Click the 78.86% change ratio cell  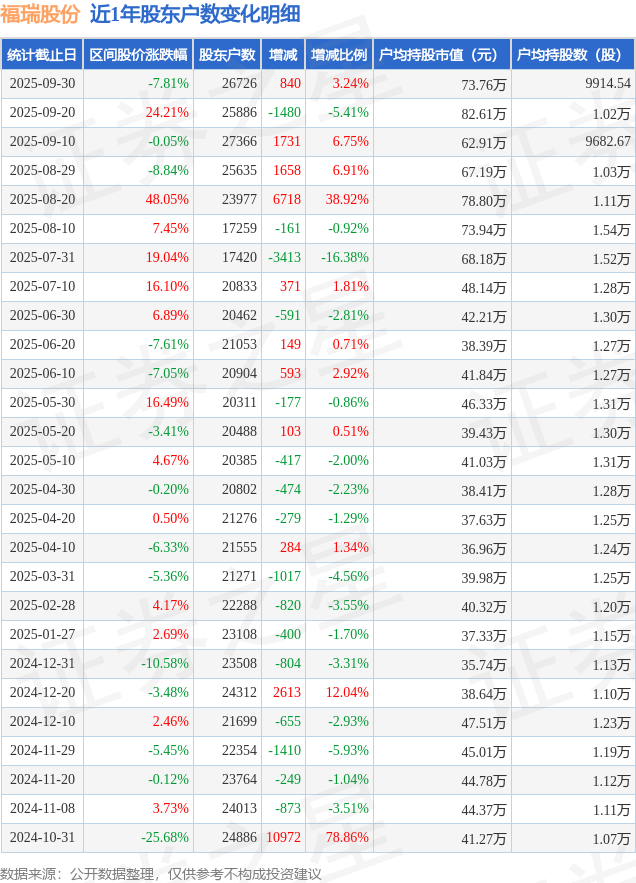tap(347, 838)
